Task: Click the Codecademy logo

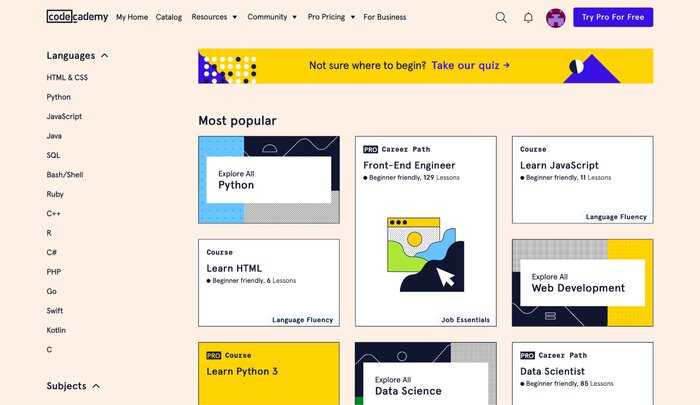Action: [77, 17]
